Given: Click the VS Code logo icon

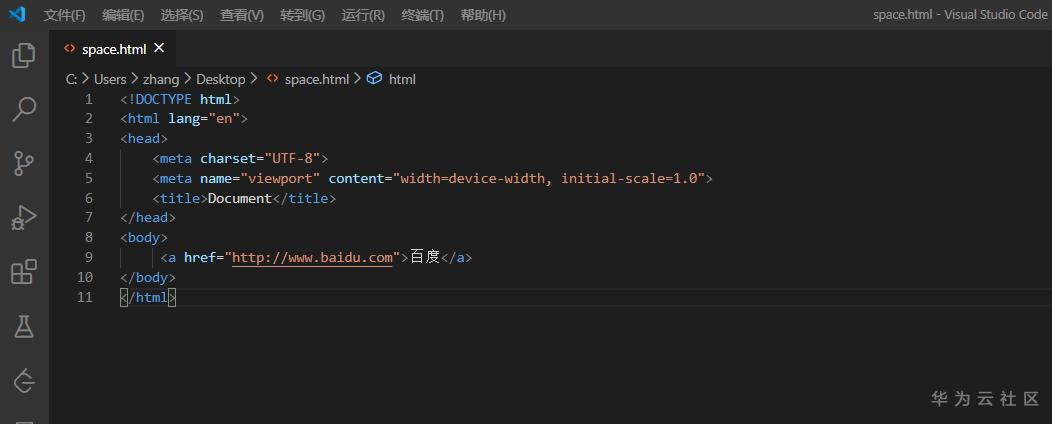Looking at the screenshot, I should pyautogui.click(x=17, y=15).
